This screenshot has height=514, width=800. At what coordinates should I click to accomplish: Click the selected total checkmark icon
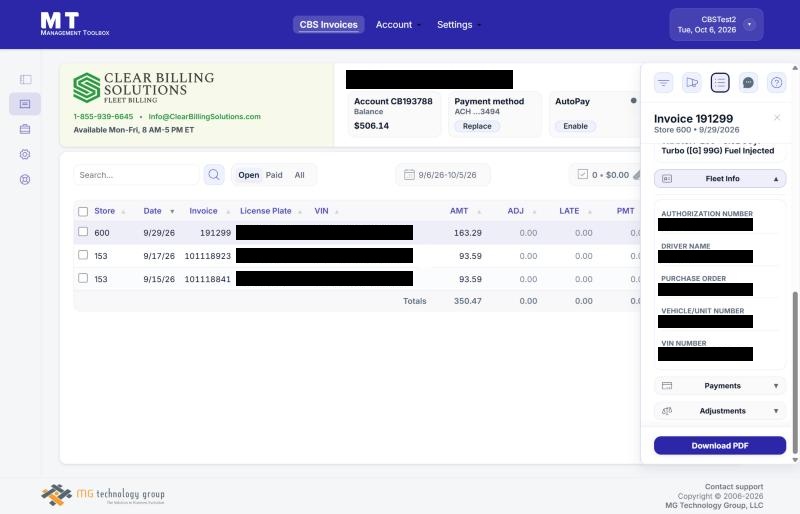pyautogui.click(x=583, y=175)
